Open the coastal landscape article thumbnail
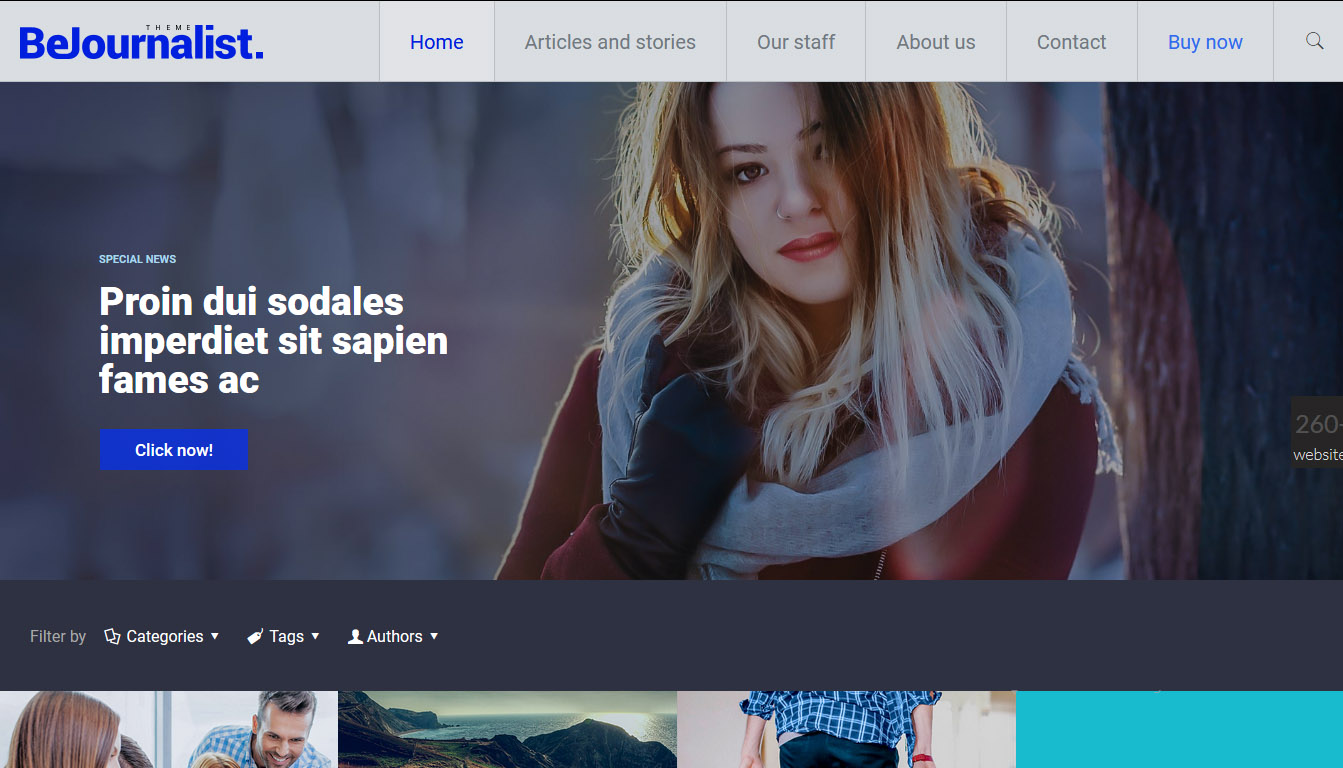Viewport: 1343px width, 768px height. (x=507, y=729)
